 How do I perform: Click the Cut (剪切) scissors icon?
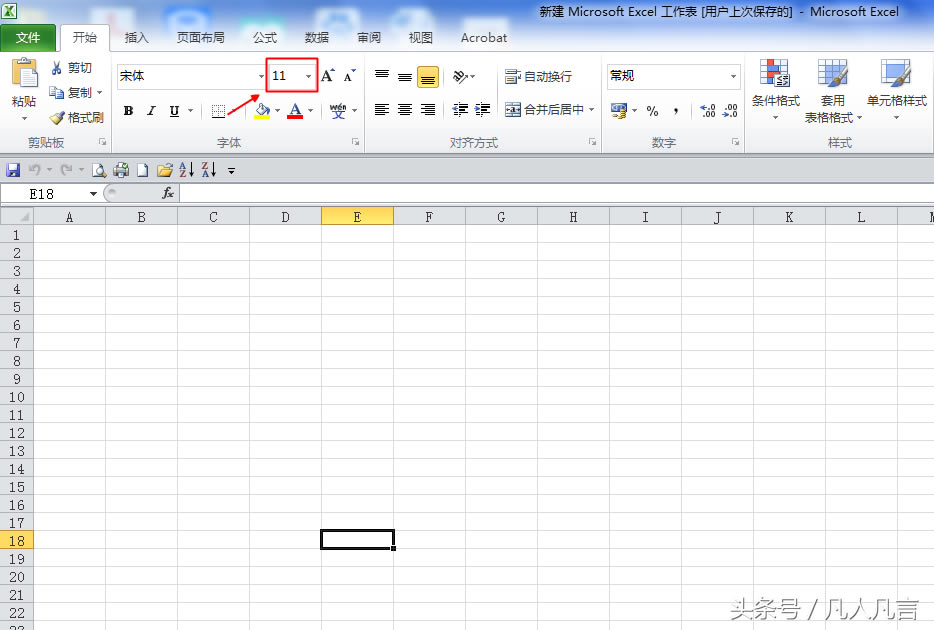point(57,68)
